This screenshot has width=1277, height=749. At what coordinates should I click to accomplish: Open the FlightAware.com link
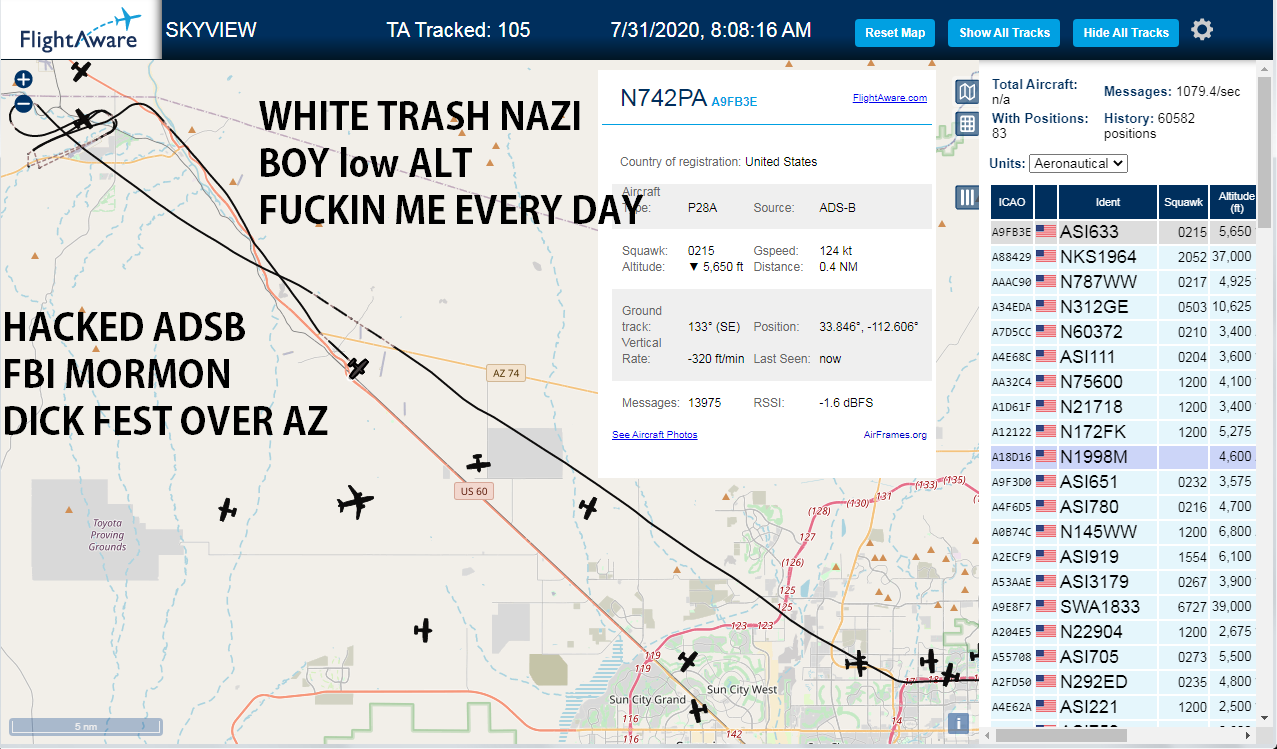pyautogui.click(x=889, y=98)
